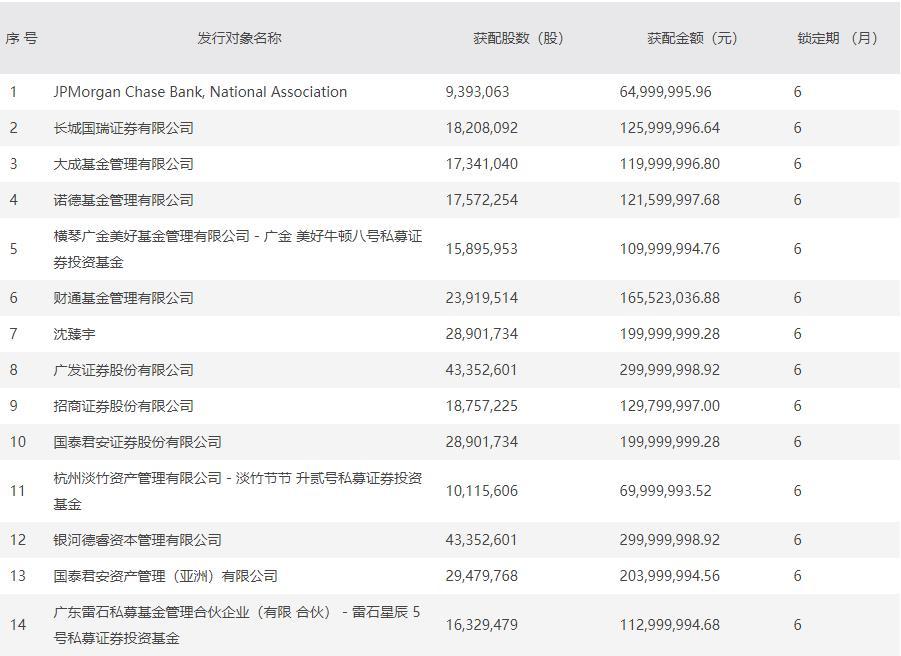Select the 长城国瑞证券有限公司 name cell
This screenshot has width=901, height=656.
point(124,128)
